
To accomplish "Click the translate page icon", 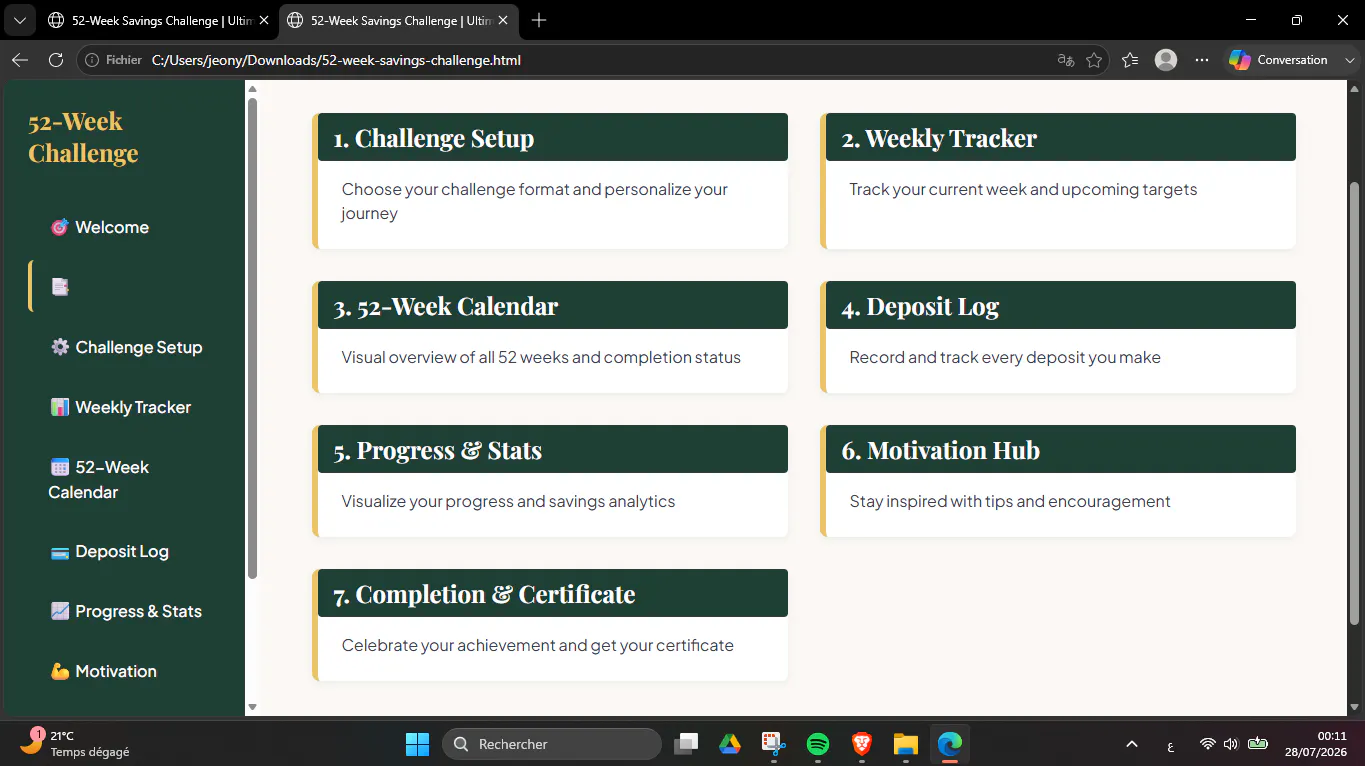I will (x=1066, y=60).
